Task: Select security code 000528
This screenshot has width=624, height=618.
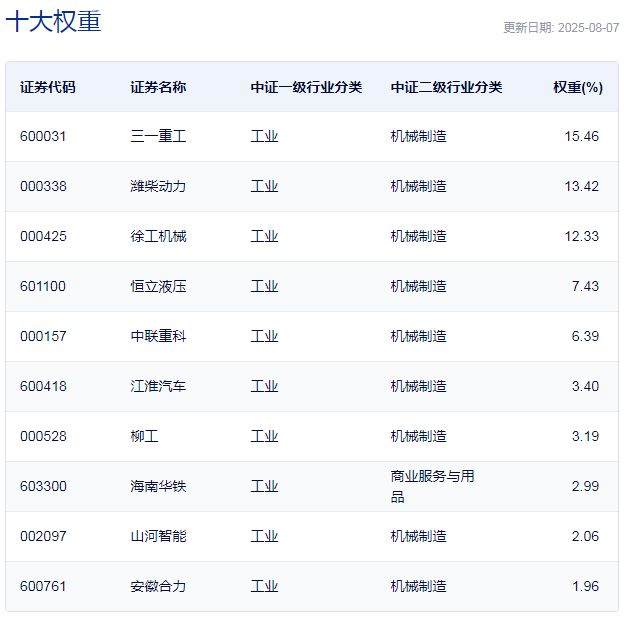Action: pyautogui.click(x=43, y=437)
